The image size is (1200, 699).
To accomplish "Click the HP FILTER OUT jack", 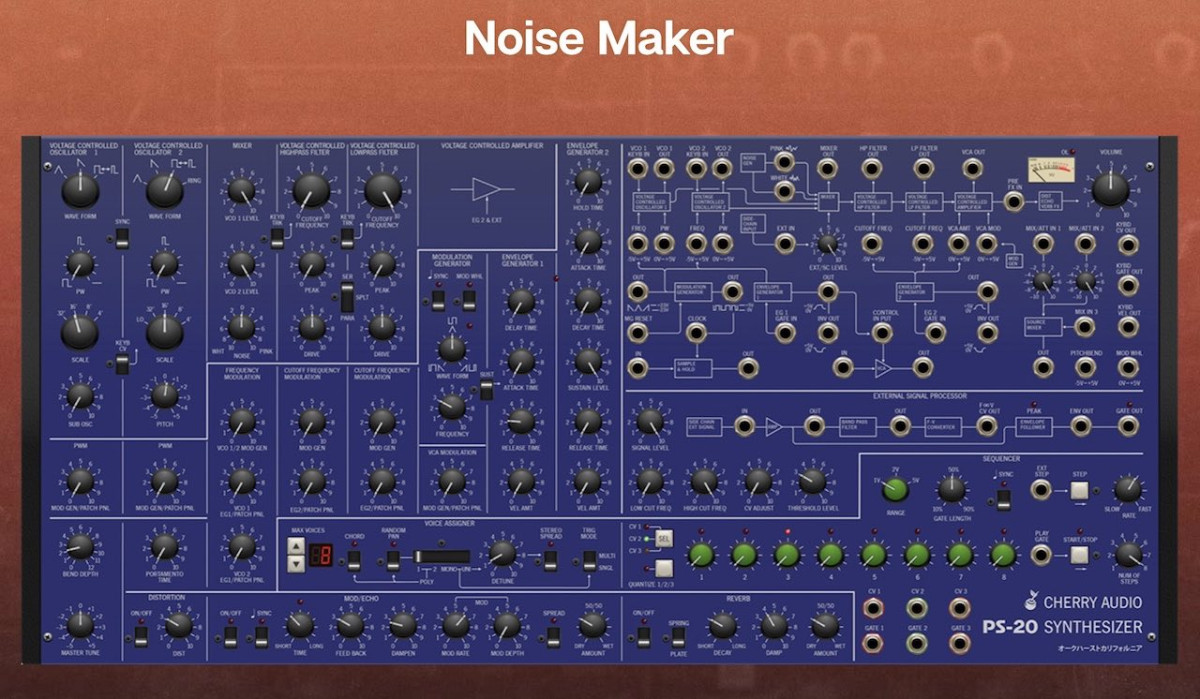I will 874,170.
